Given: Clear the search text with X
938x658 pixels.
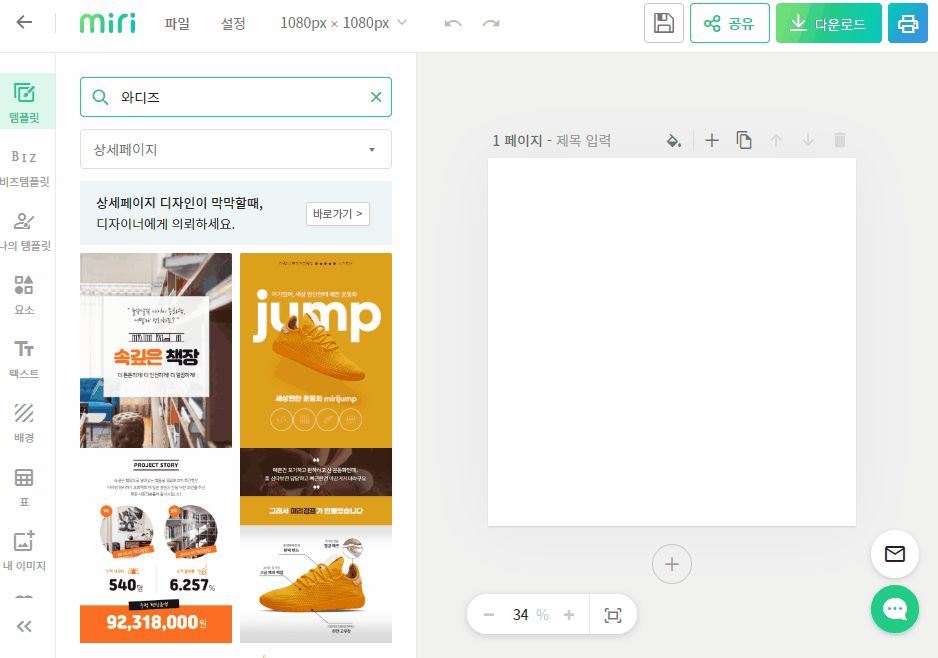Looking at the screenshot, I should 376,97.
